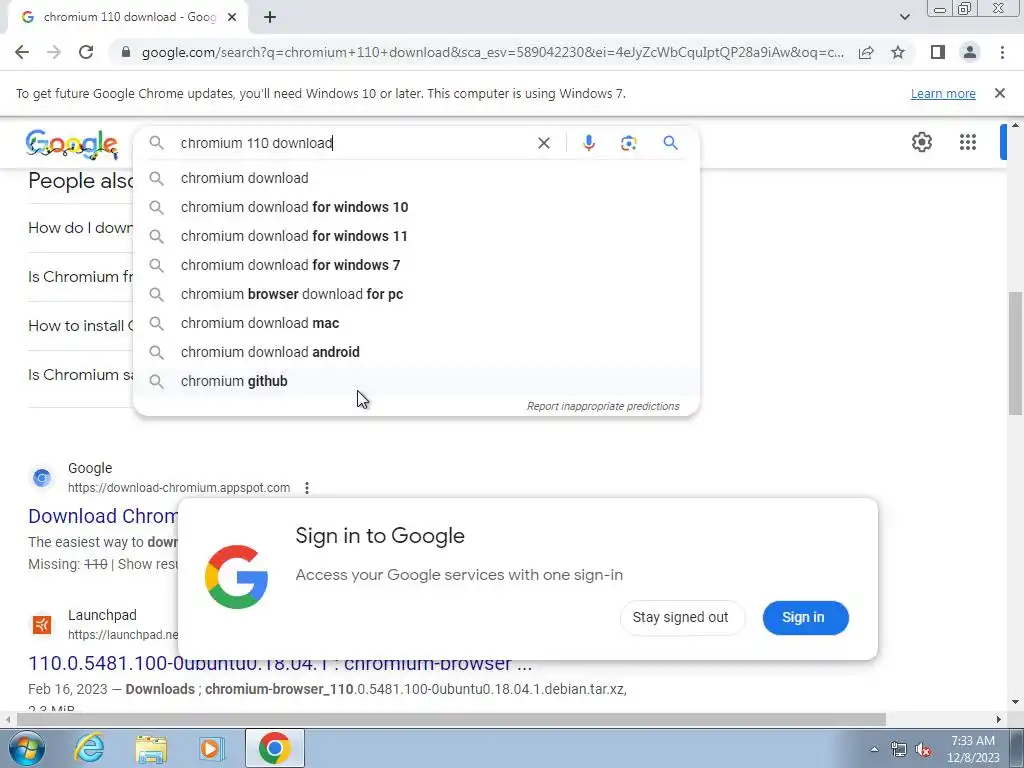Viewport: 1024px width, 768px height.
Task: Bookmark this page with the star icon
Action: 898,52
